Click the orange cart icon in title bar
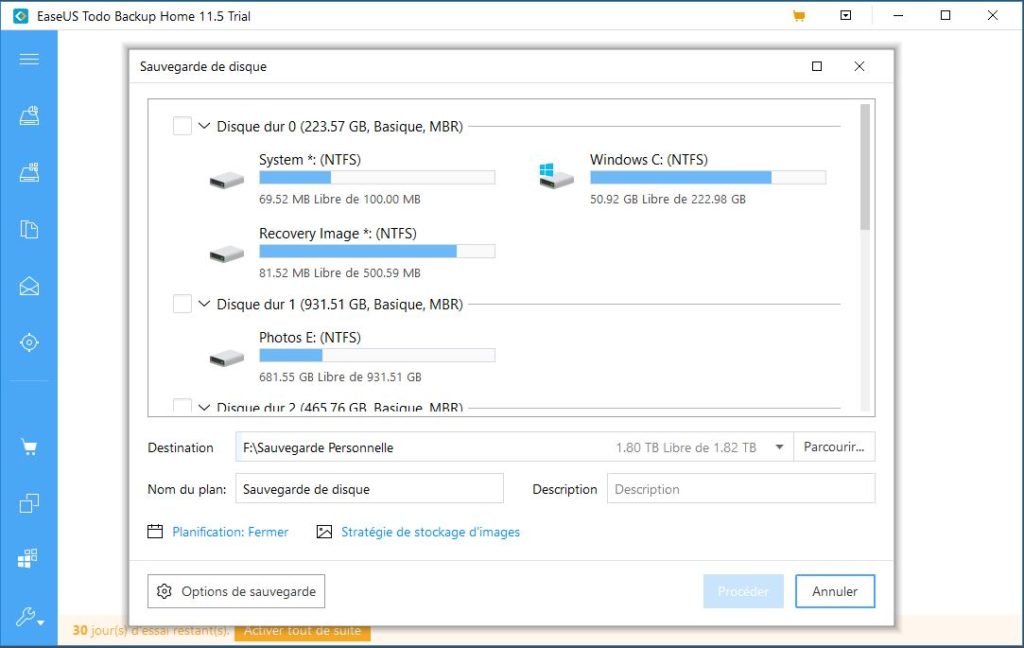The width and height of the screenshot is (1024, 648). [x=798, y=16]
